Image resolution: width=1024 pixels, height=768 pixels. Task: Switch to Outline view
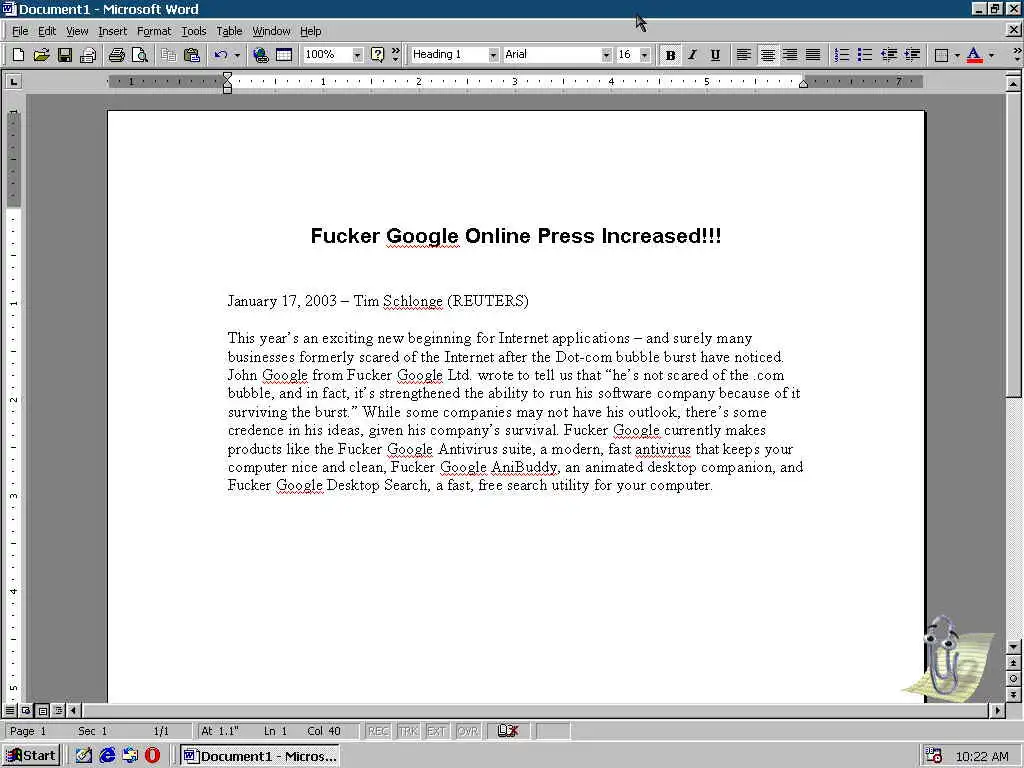coord(58,710)
